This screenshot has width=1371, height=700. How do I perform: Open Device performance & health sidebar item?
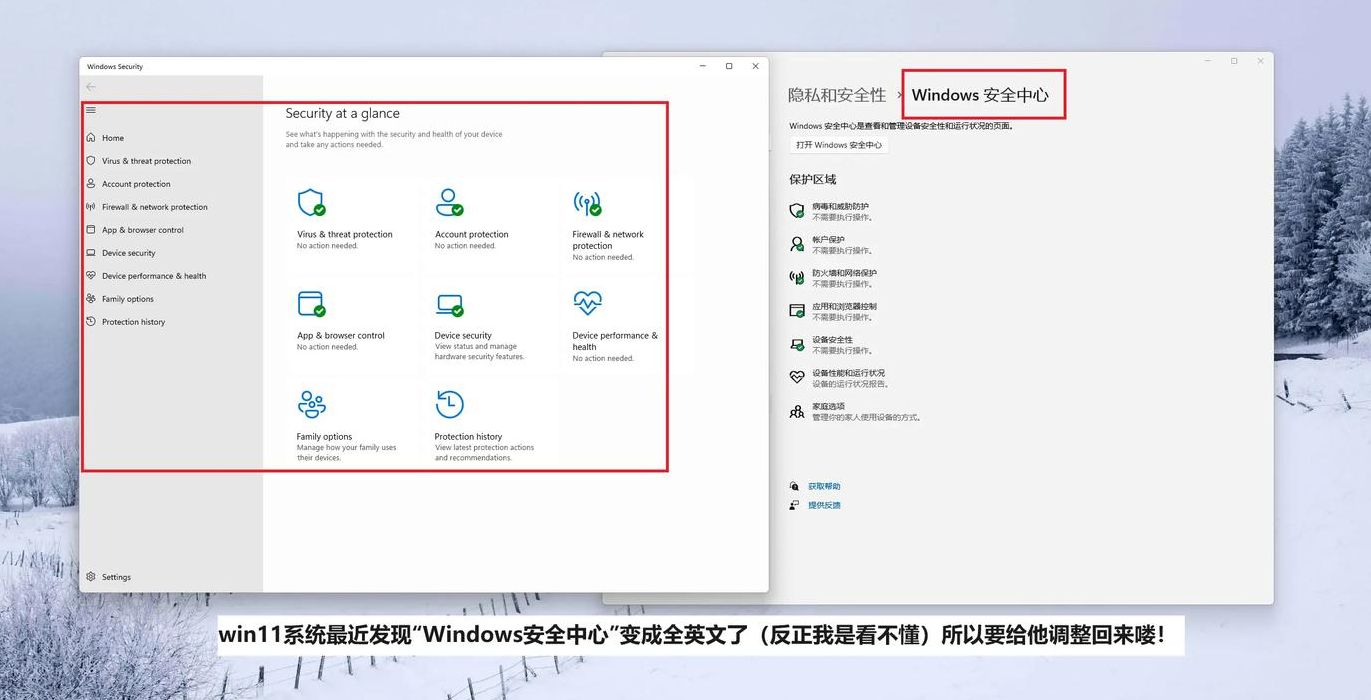point(154,276)
